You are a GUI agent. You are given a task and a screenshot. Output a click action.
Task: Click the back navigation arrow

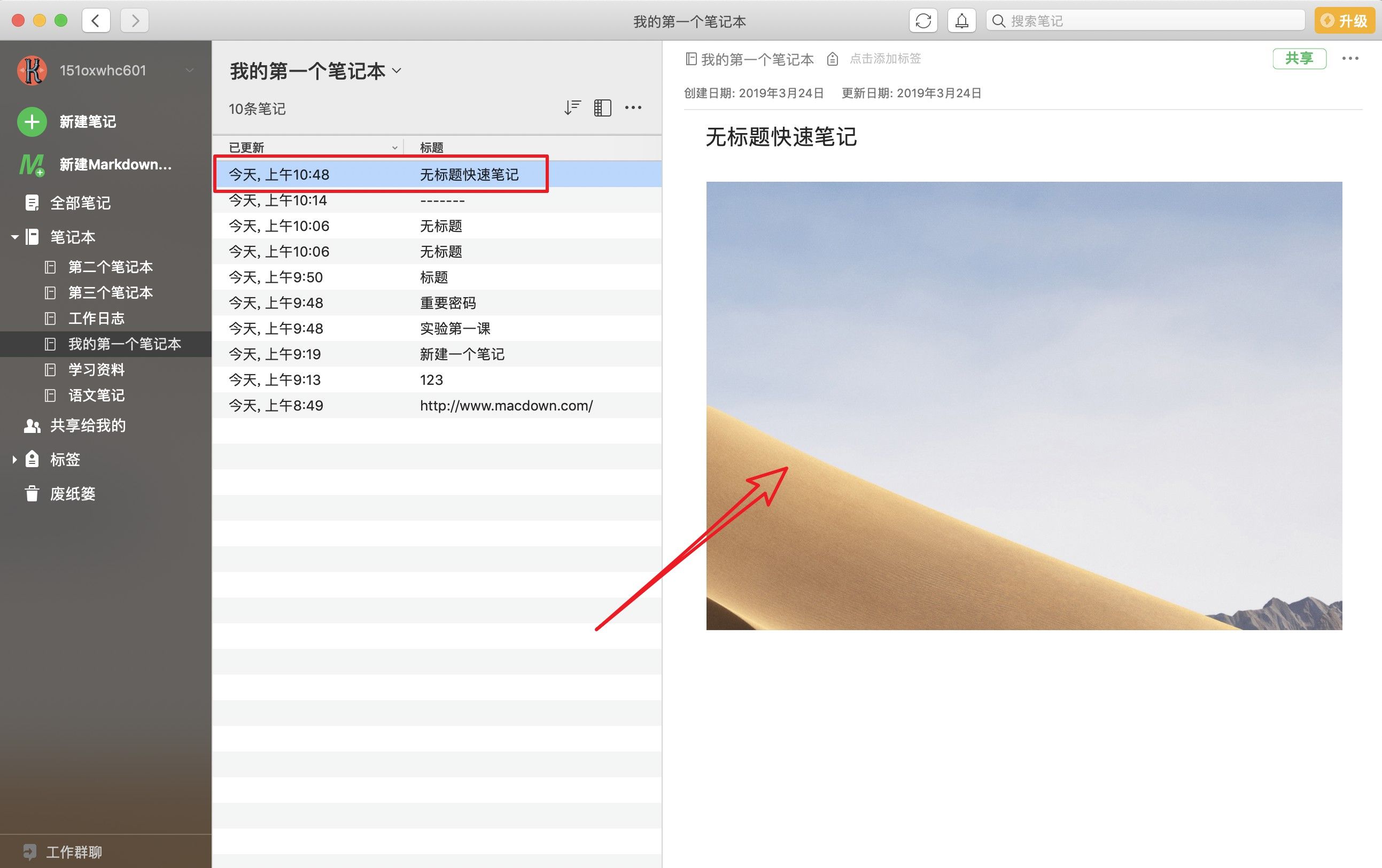(x=96, y=21)
